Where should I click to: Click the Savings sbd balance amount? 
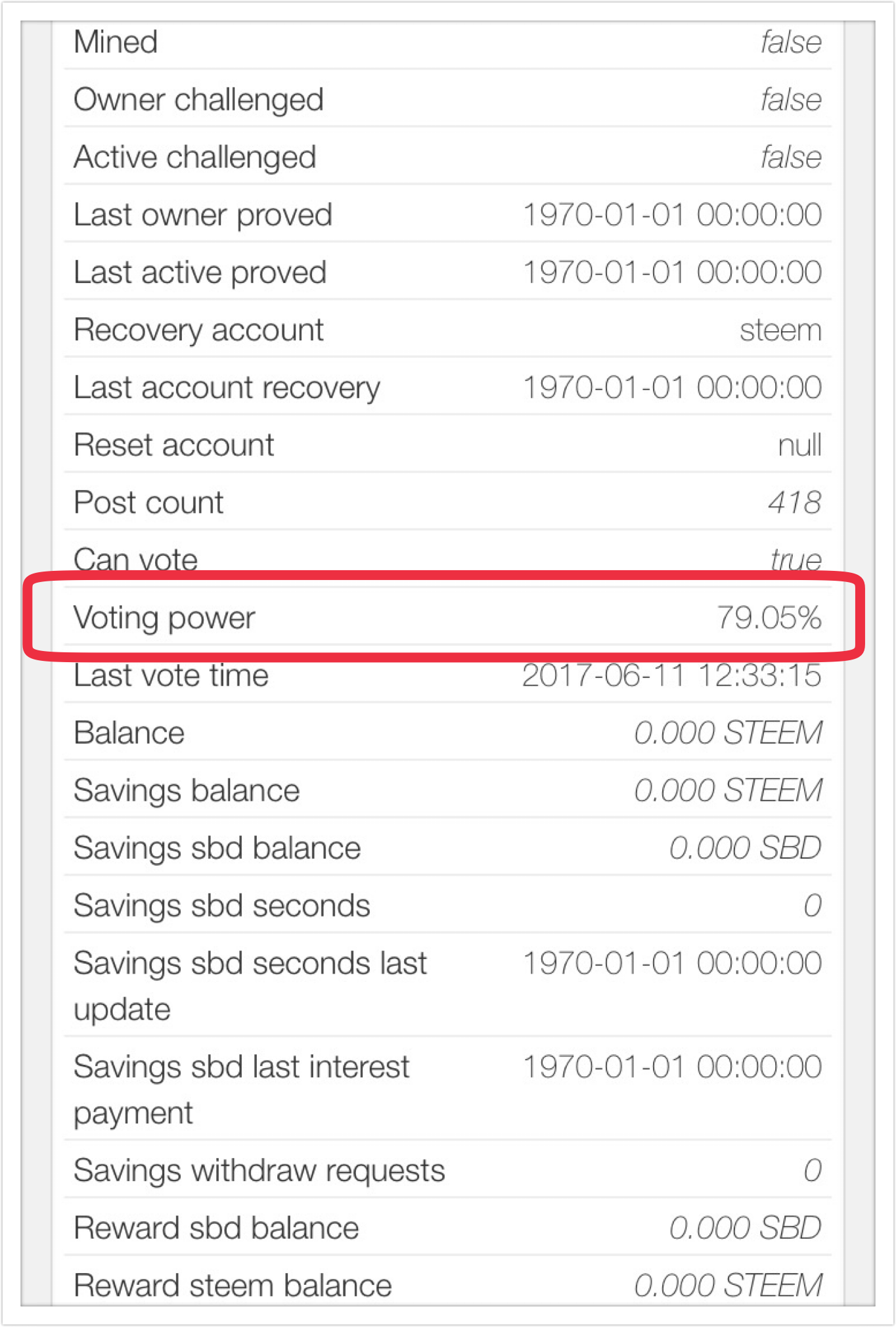click(746, 847)
